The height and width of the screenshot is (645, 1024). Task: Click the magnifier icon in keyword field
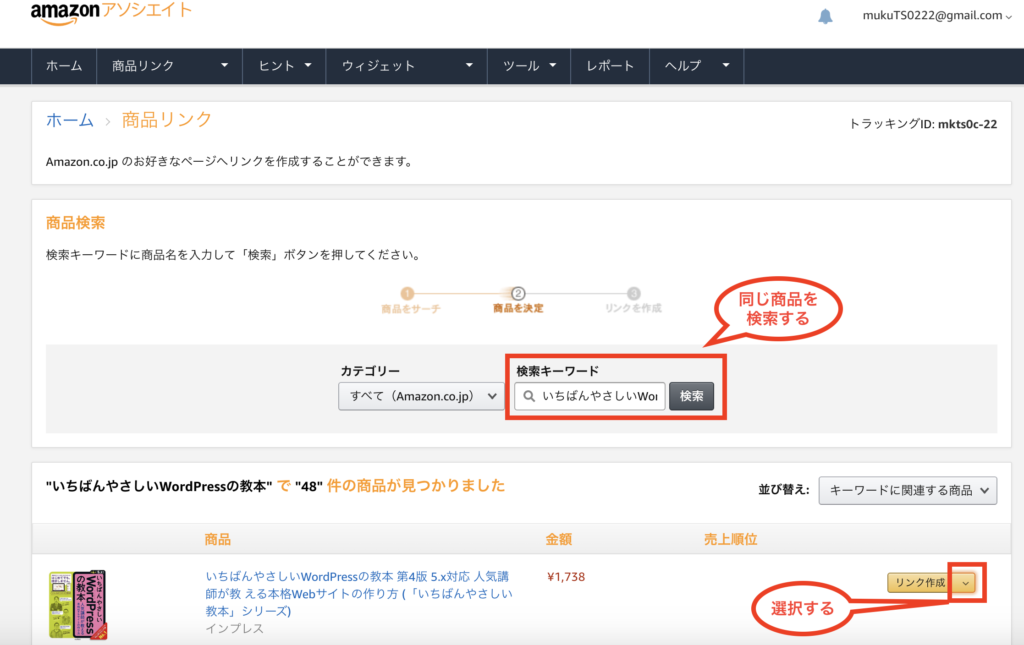(x=529, y=396)
